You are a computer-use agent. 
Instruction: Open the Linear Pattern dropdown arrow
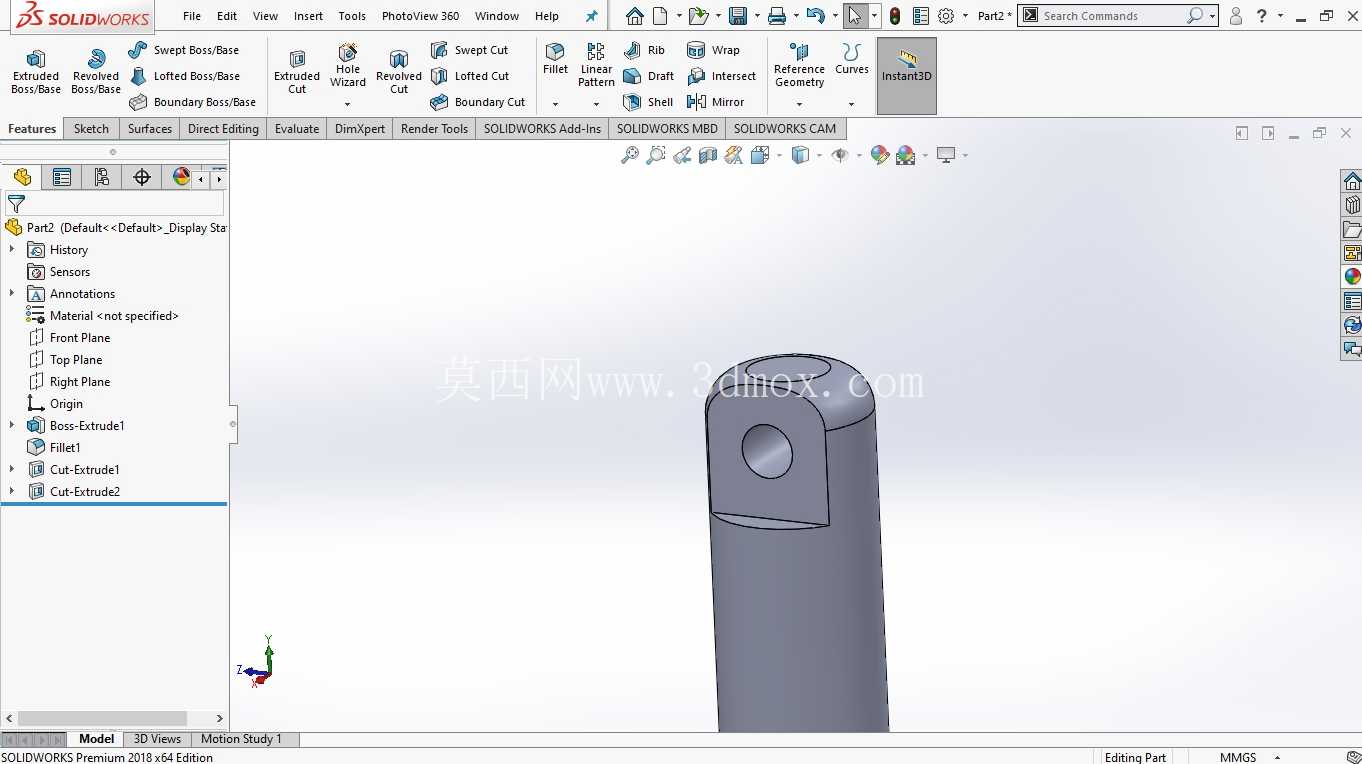coord(596,104)
